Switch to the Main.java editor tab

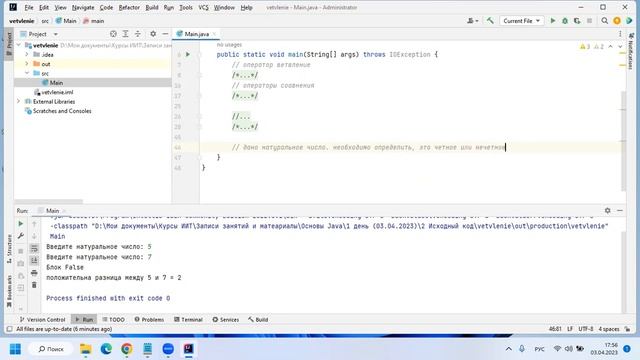[x=196, y=34]
